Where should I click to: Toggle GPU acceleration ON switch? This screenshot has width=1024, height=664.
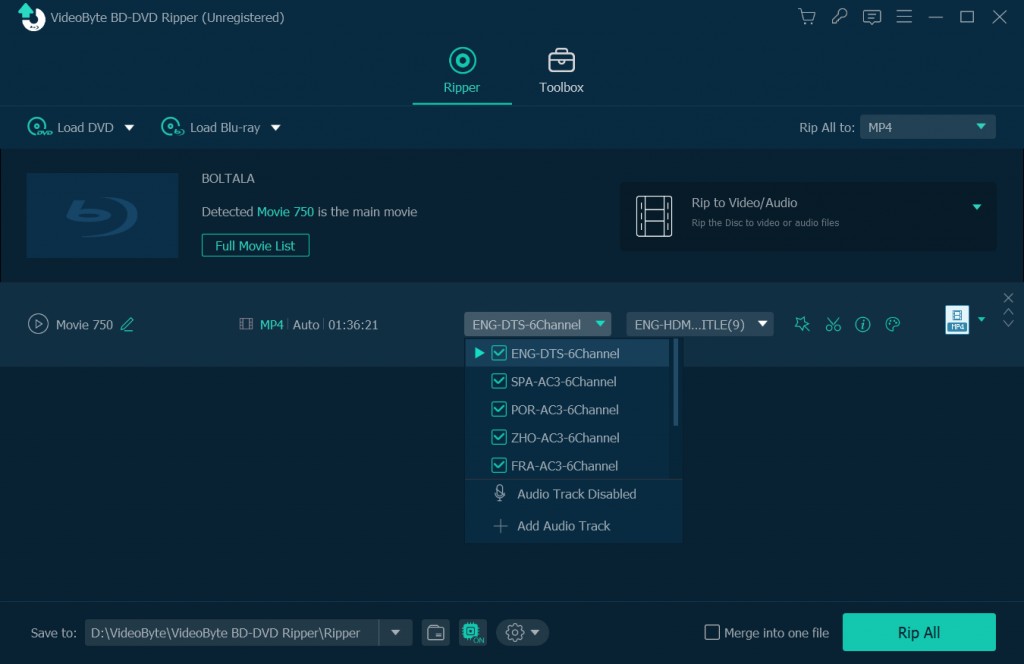coord(471,632)
